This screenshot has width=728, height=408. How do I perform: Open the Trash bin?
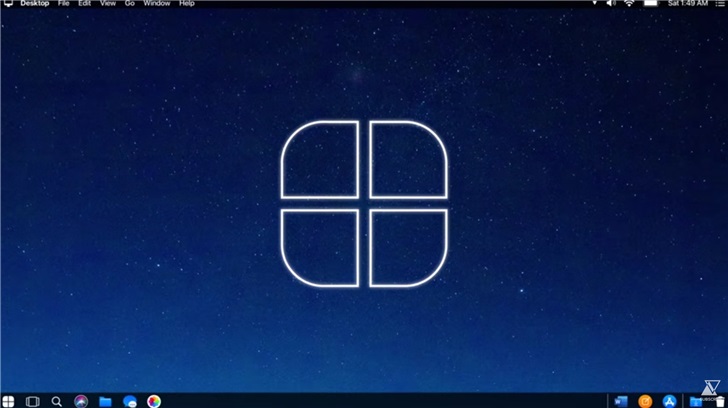(720, 402)
